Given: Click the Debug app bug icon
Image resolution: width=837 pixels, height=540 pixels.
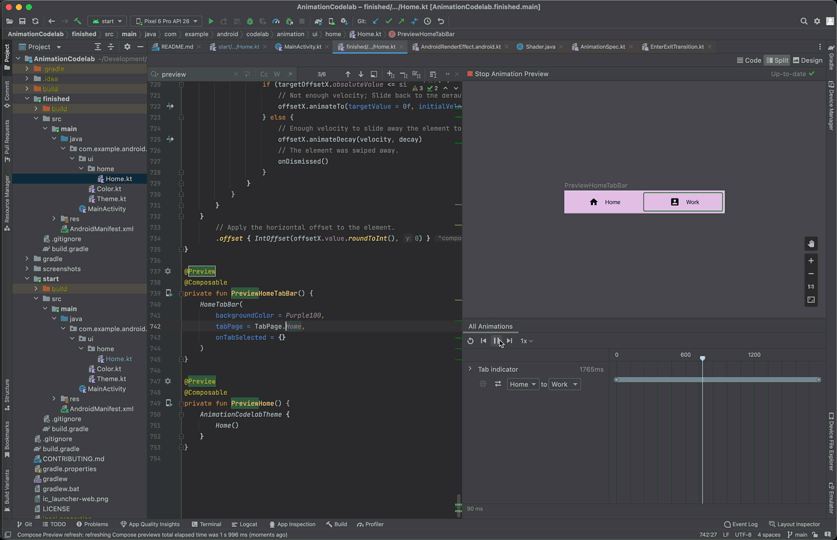Looking at the screenshot, I should 250,21.
